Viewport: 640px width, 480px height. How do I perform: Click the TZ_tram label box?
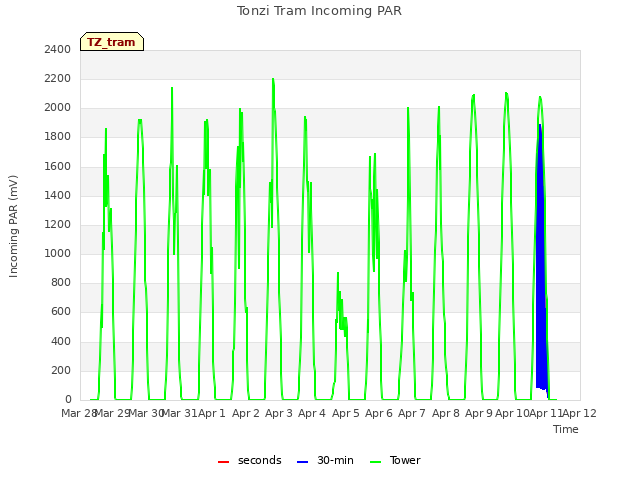click(x=112, y=42)
